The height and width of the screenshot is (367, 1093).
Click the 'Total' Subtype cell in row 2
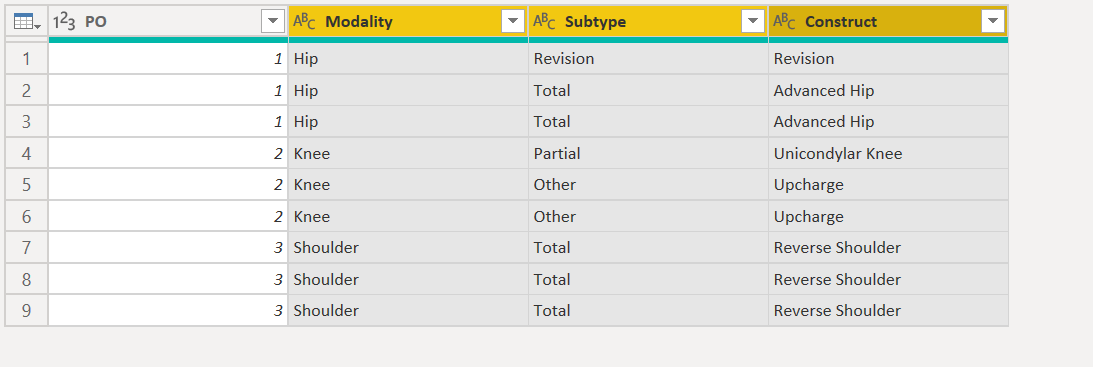pos(648,90)
